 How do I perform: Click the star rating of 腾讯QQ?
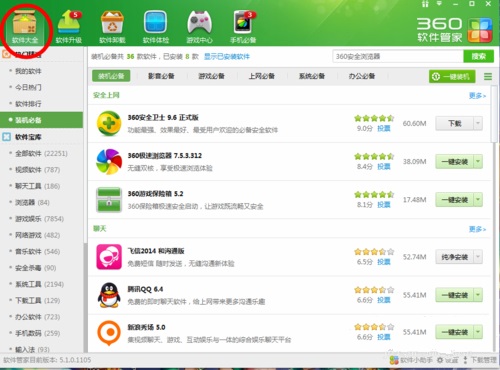pos(374,290)
